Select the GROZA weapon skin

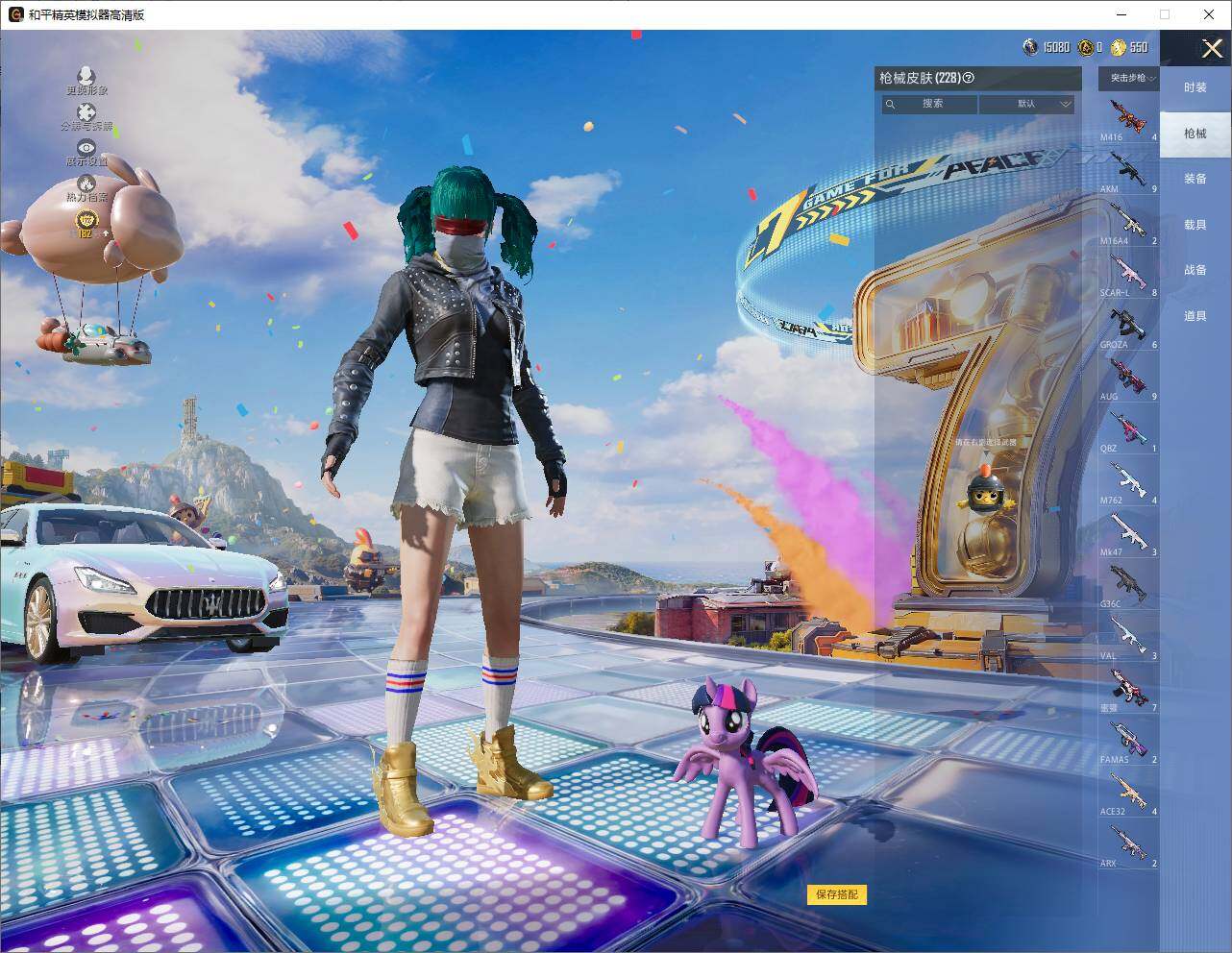pyautogui.click(x=1129, y=327)
